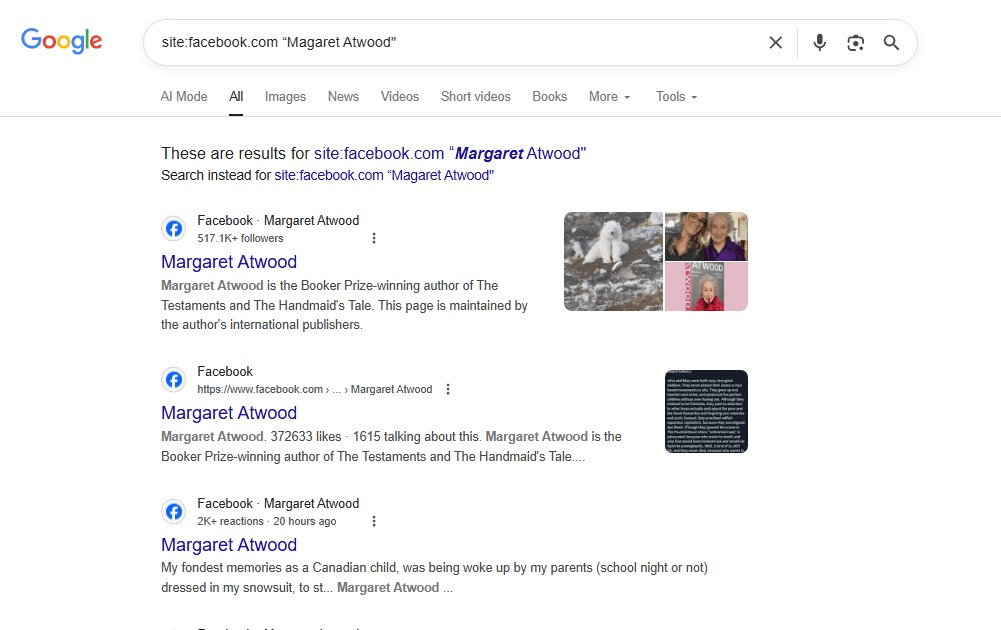Search instead for the original "Magaret Atwood" query
The width and height of the screenshot is (1001, 630).
point(384,176)
